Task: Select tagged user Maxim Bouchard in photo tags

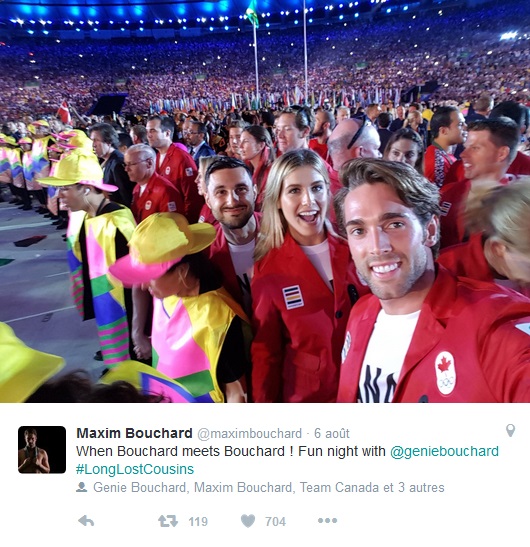Action: coord(243,487)
